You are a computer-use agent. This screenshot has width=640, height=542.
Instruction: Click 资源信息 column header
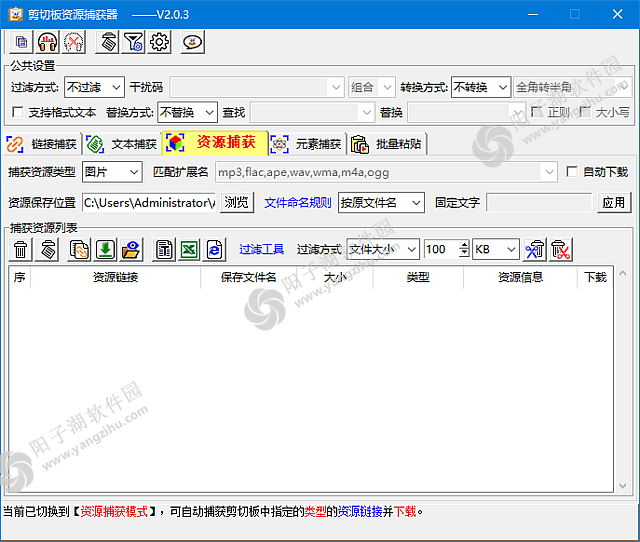[520, 277]
